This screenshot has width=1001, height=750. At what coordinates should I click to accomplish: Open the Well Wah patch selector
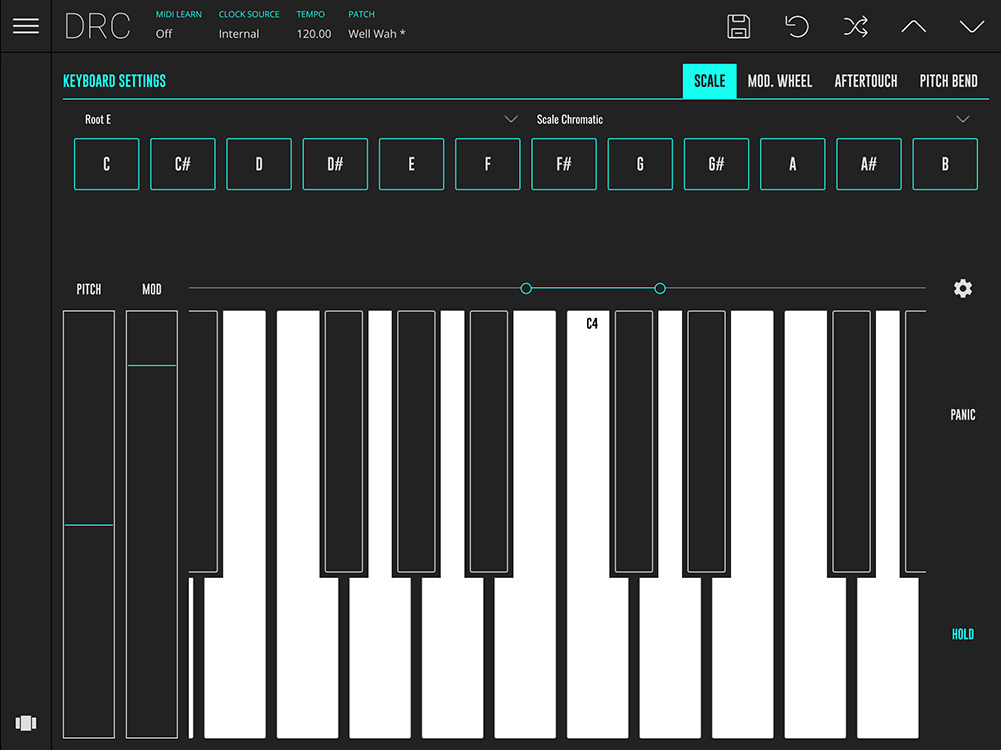coord(377,33)
